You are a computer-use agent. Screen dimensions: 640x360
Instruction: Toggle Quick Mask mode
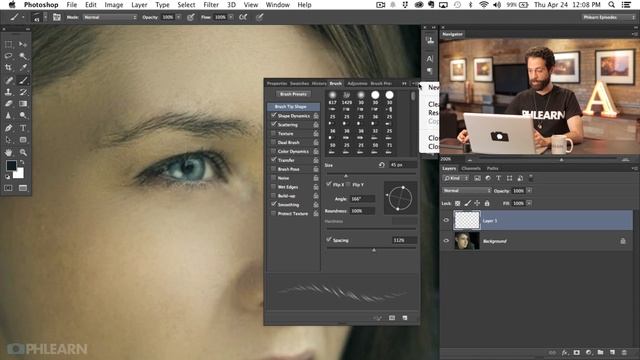[8, 188]
